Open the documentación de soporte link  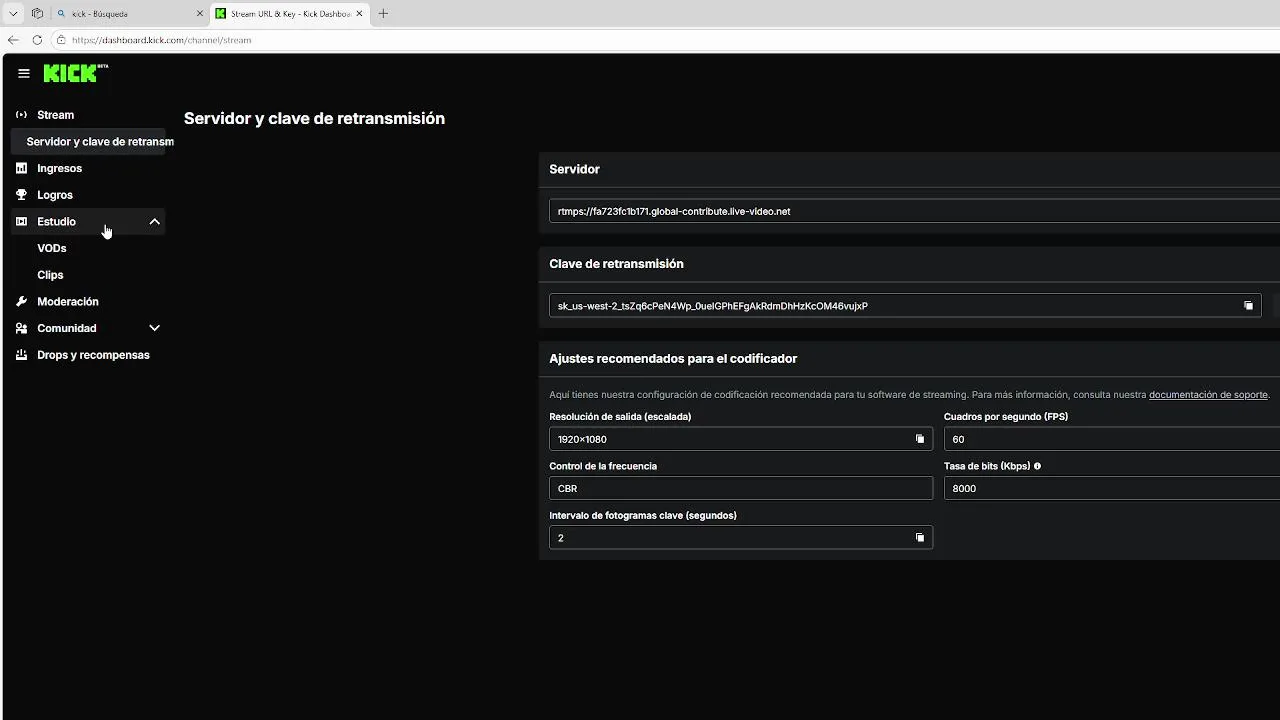pos(1208,395)
